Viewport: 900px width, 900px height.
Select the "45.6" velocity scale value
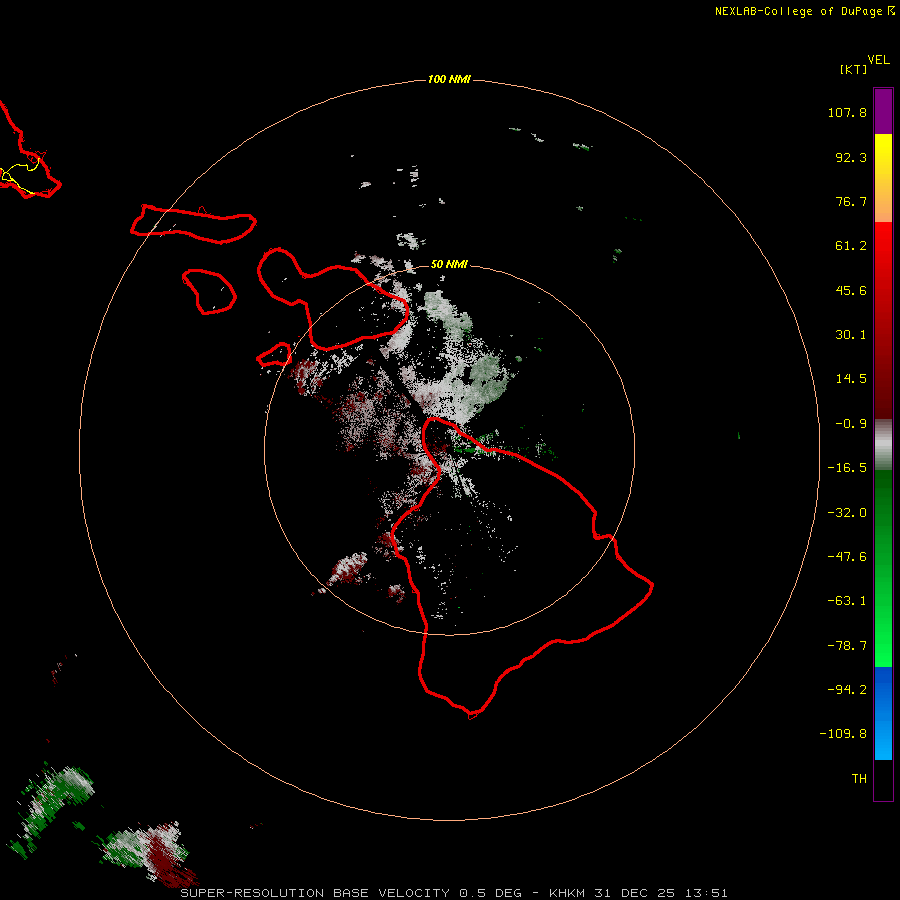pyautogui.click(x=851, y=290)
